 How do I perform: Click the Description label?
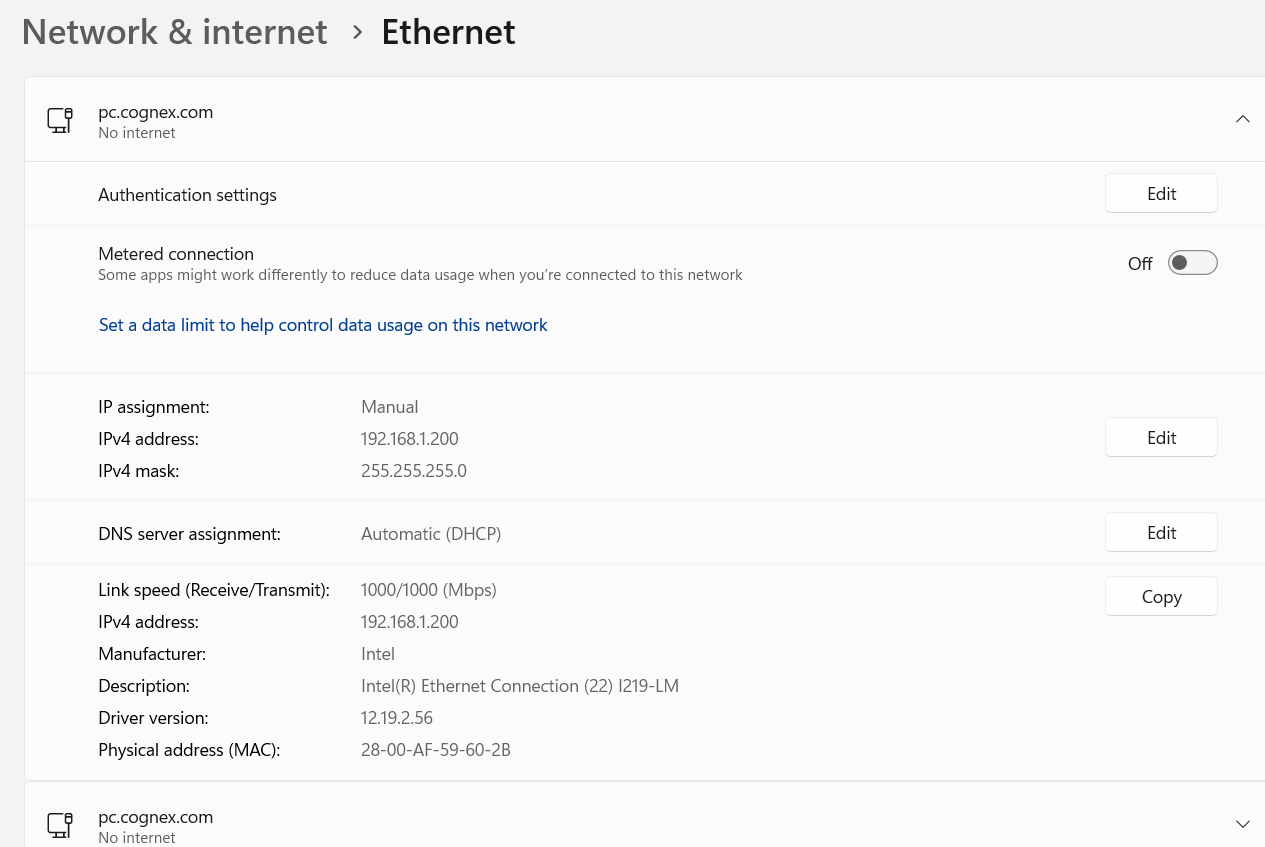[144, 686]
